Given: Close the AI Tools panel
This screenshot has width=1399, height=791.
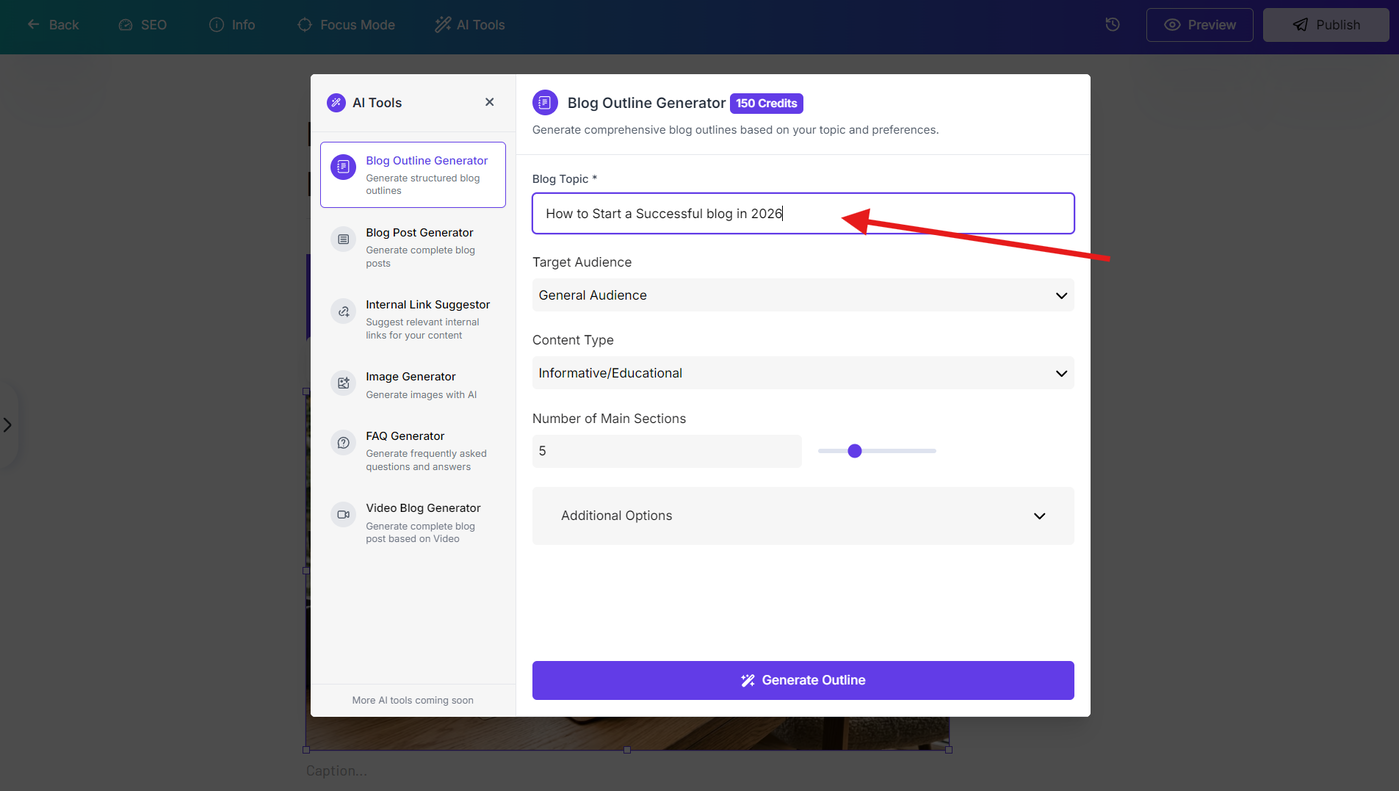Looking at the screenshot, I should [x=489, y=102].
